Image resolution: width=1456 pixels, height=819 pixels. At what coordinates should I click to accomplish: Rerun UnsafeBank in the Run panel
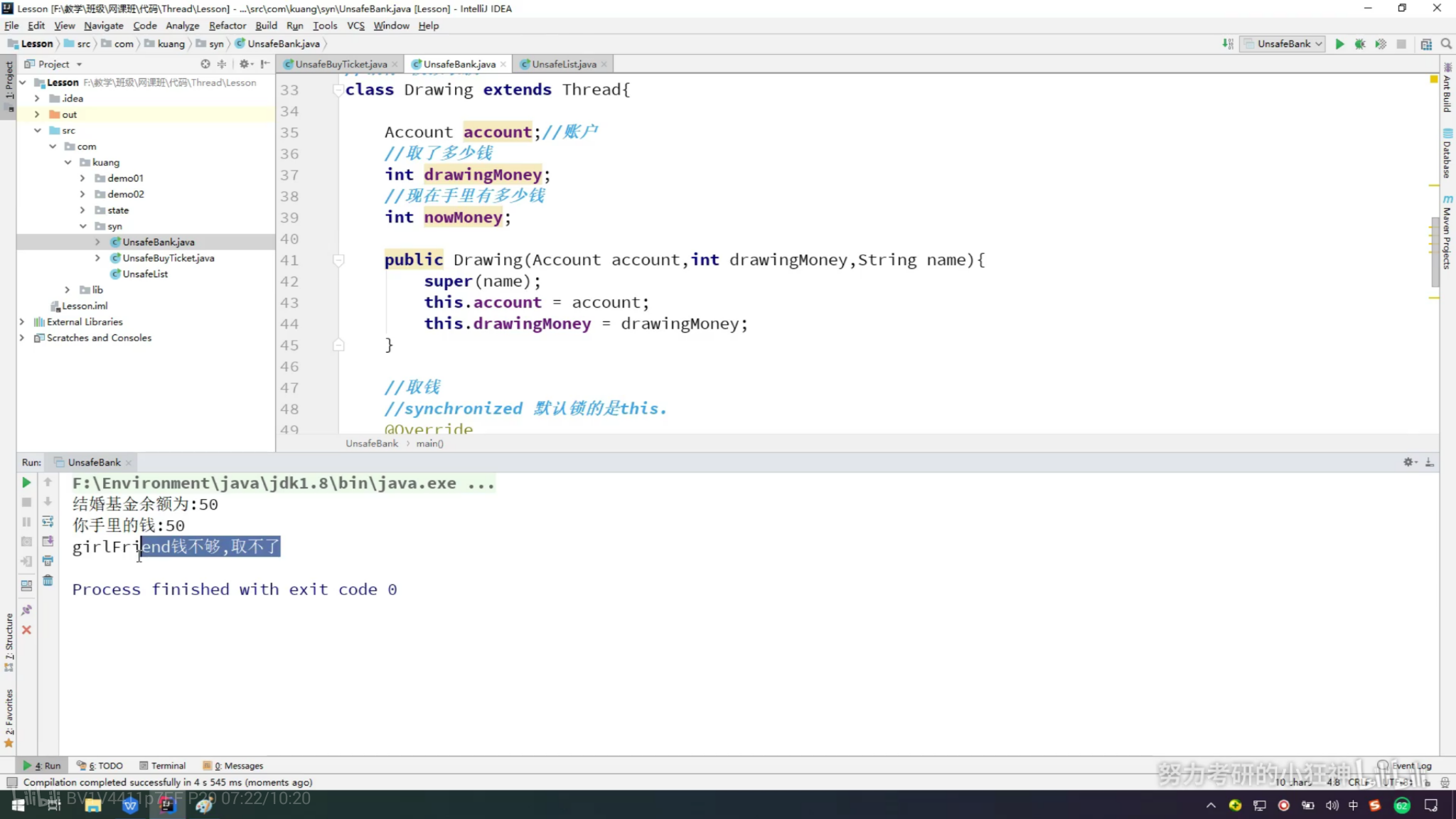26,483
